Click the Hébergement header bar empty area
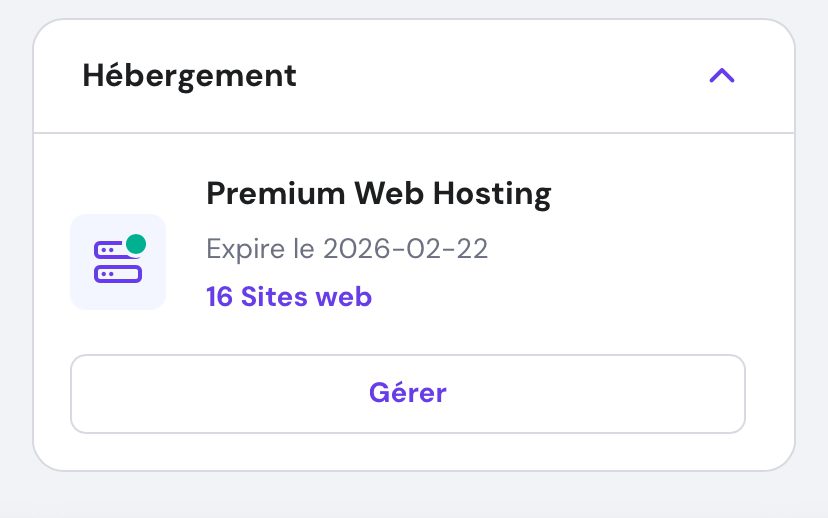The width and height of the screenshot is (828, 518). click(x=500, y=76)
